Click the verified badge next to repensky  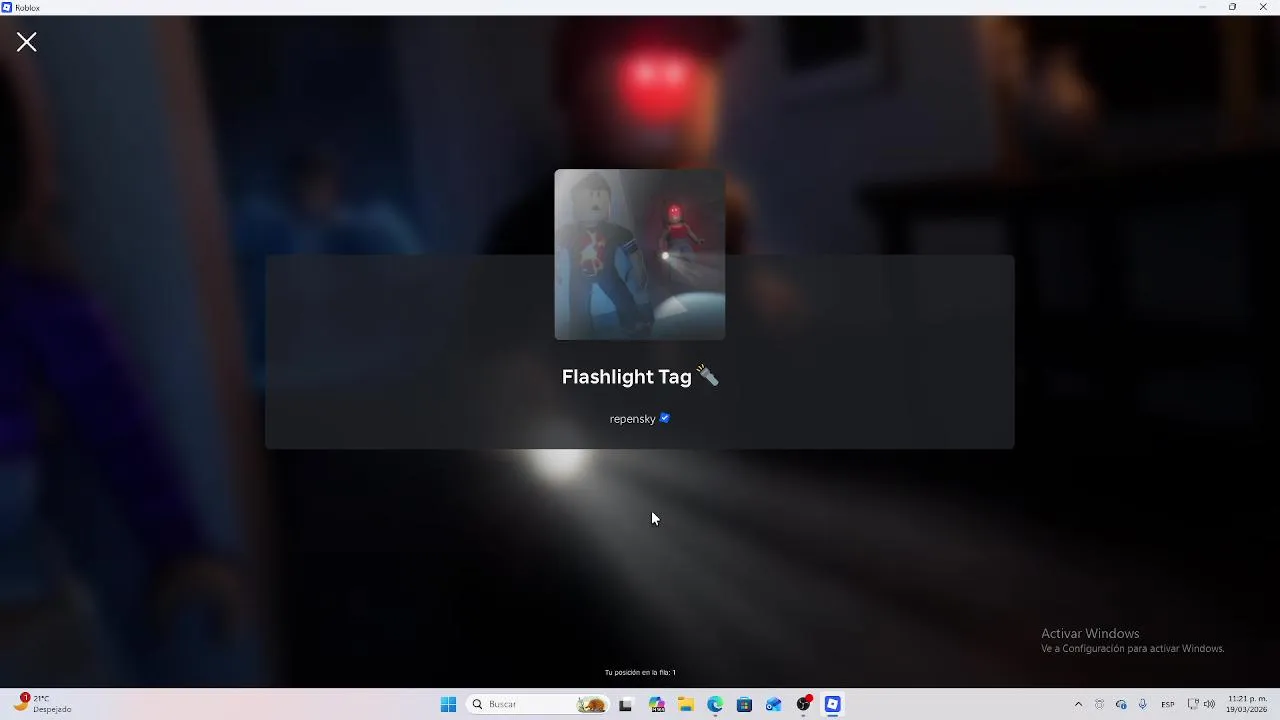coord(665,418)
